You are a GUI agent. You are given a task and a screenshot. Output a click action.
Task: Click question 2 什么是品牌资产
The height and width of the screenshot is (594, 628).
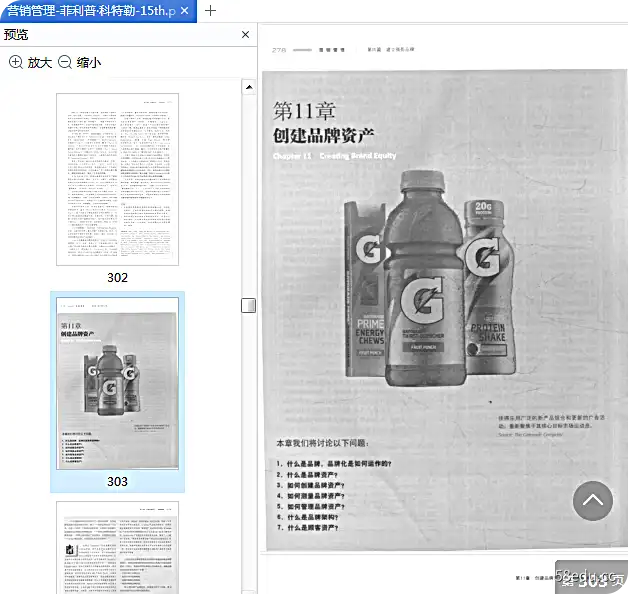307,475
